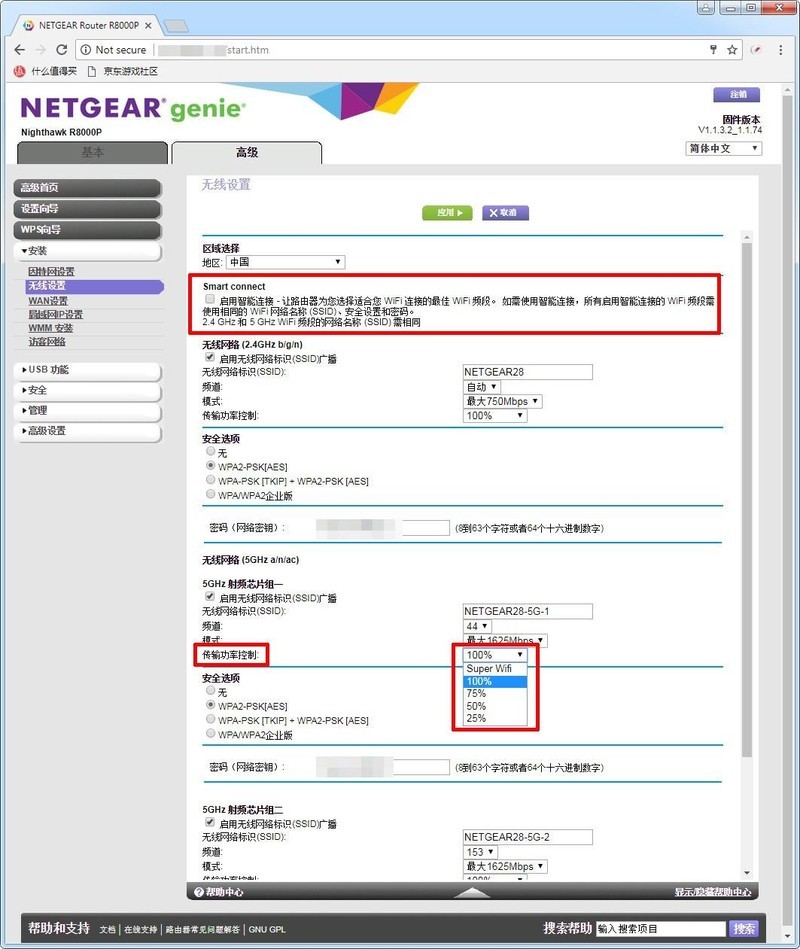Screen dimensions: 800x949
Task: Expand the 管理 sidebar section
Action: click(x=88, y=410)
